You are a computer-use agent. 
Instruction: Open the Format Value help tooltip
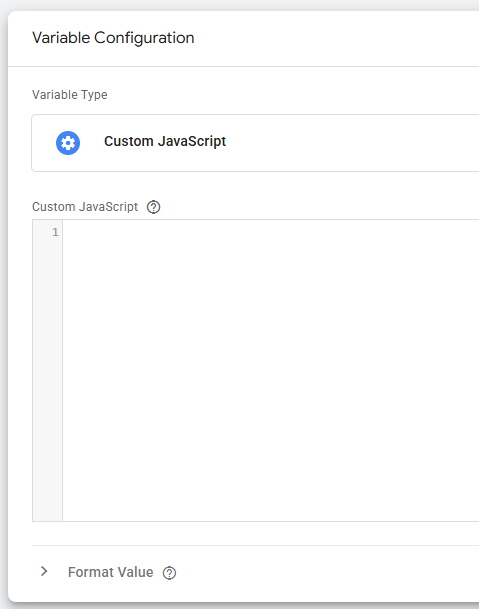169,573
